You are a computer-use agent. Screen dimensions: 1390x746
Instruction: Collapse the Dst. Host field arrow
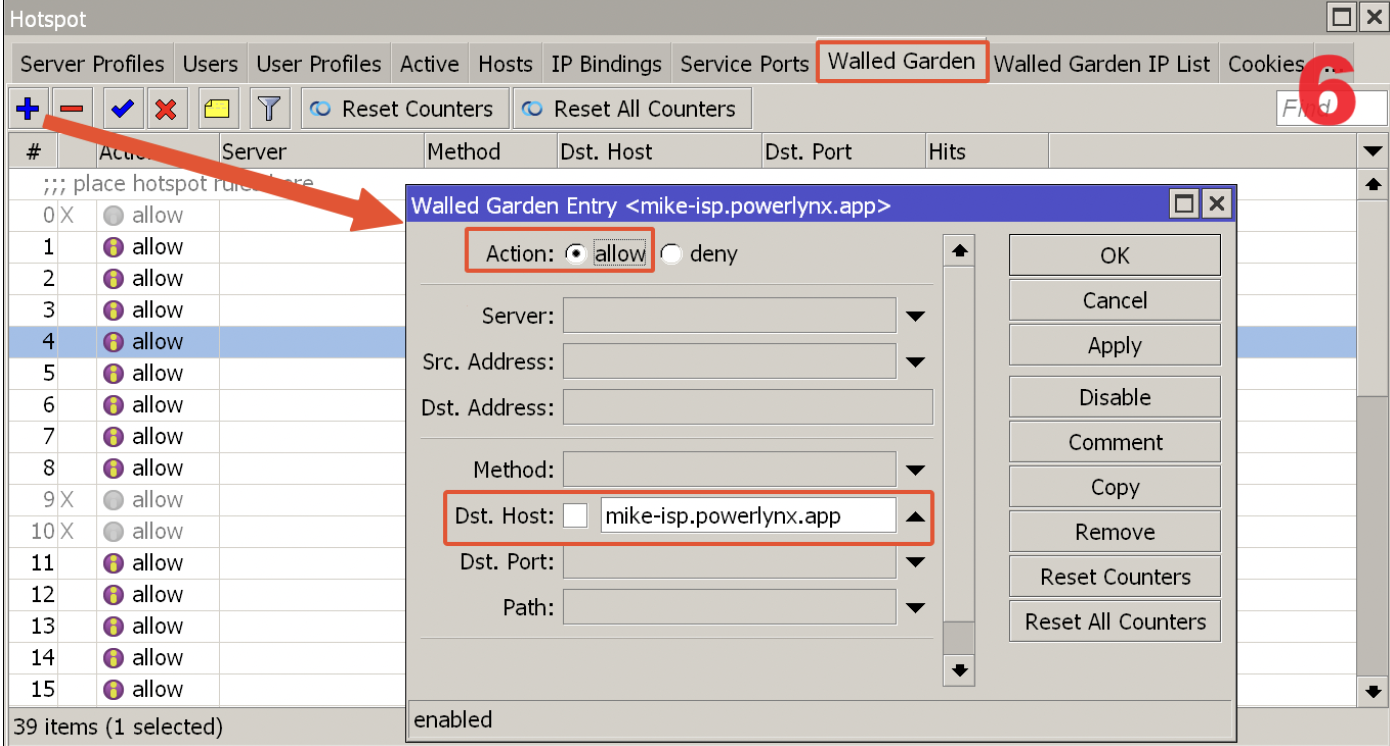tap(915, 516)
